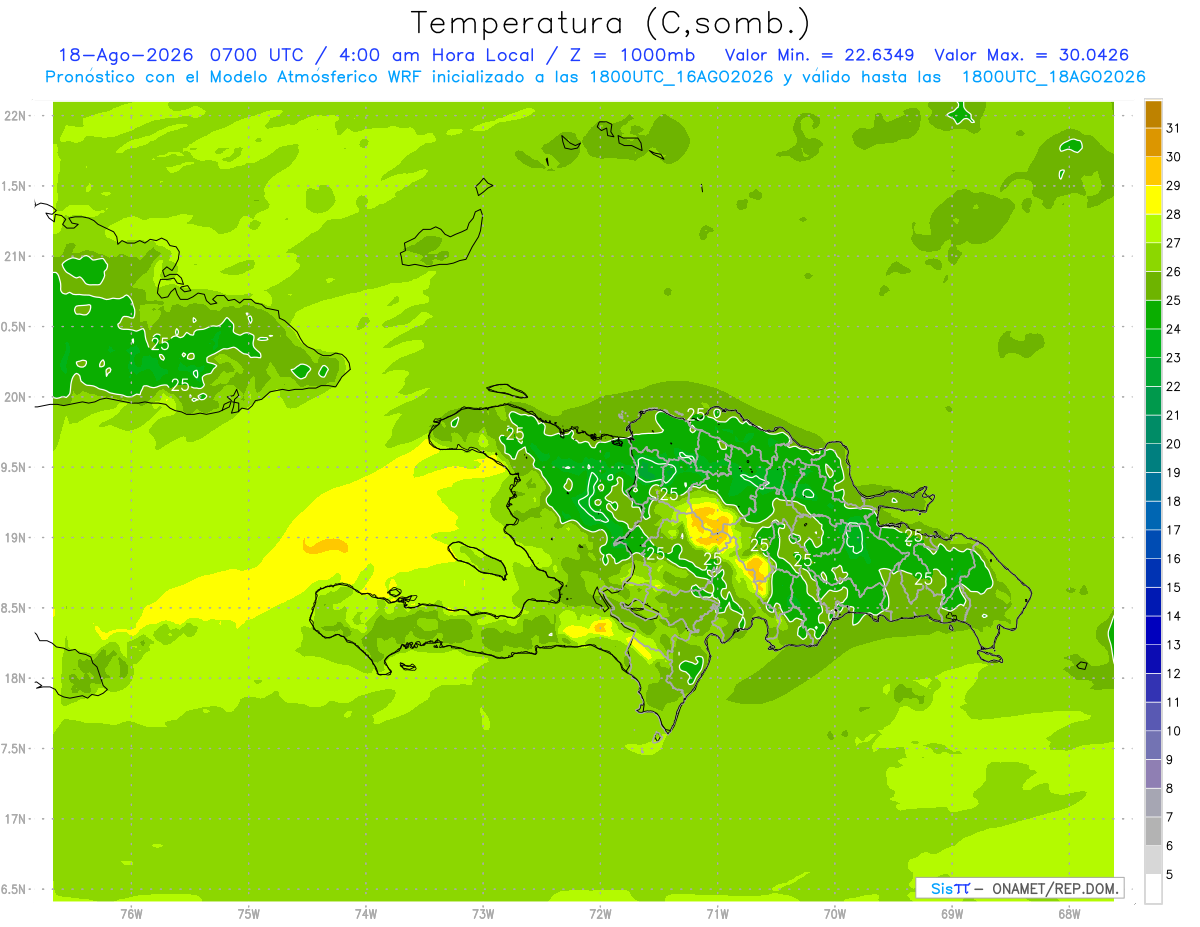The height and width of the screenshot is (927, 1200).
Task: Select the date text "18-Ago-2026"
Action: tap(125, 55)
